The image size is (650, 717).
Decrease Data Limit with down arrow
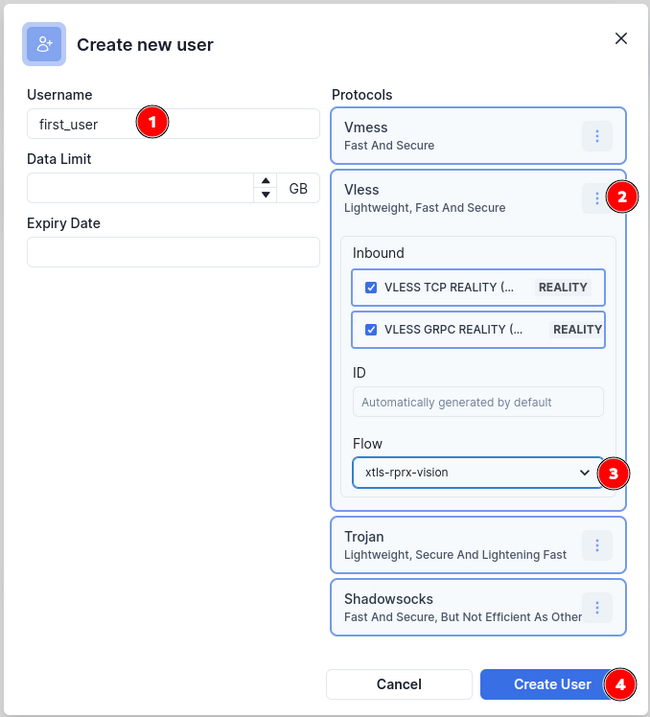[265, 194]
